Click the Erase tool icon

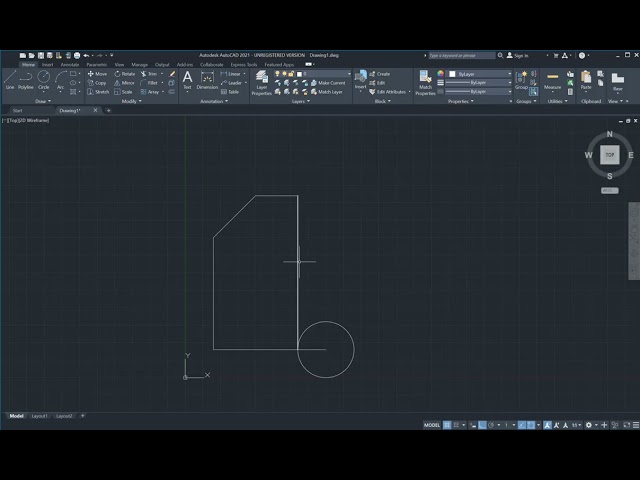click(x=172, y=74)
